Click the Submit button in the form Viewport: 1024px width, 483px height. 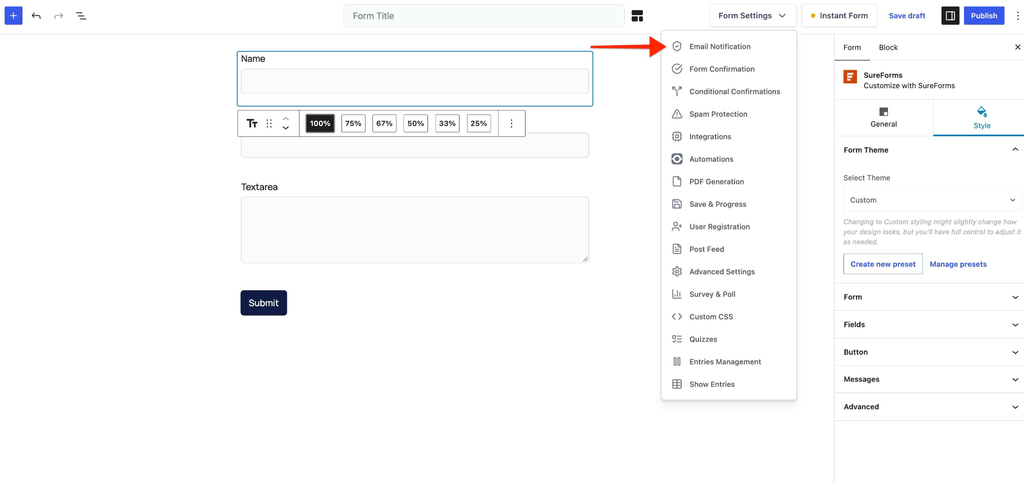click(264, 303)
